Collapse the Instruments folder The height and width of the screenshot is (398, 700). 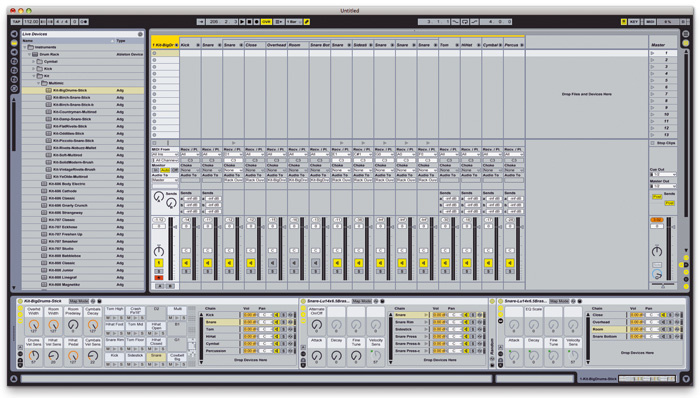pos(25,47)
